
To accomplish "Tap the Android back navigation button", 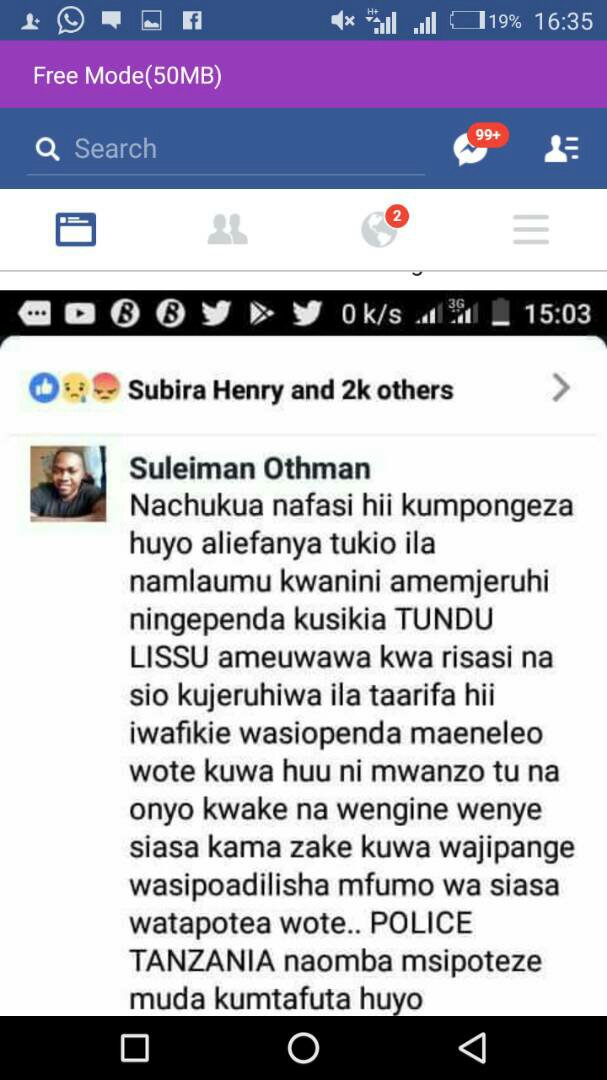I will tap(473, 1048).
